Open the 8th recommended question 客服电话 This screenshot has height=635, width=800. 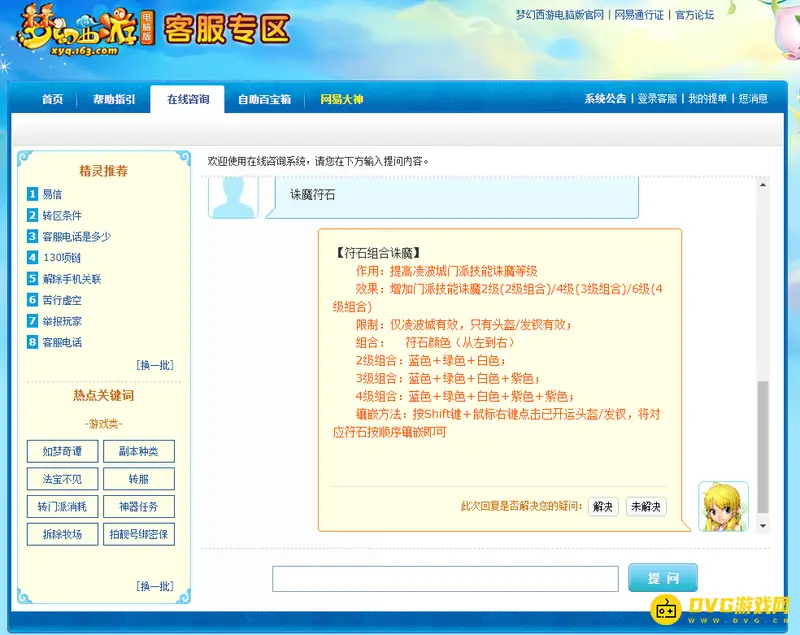click(x=62, y=342)
